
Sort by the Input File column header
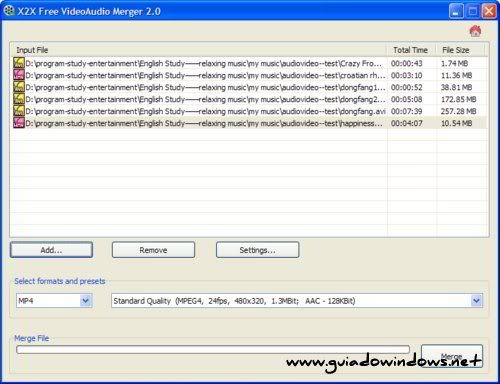point(198,50)
